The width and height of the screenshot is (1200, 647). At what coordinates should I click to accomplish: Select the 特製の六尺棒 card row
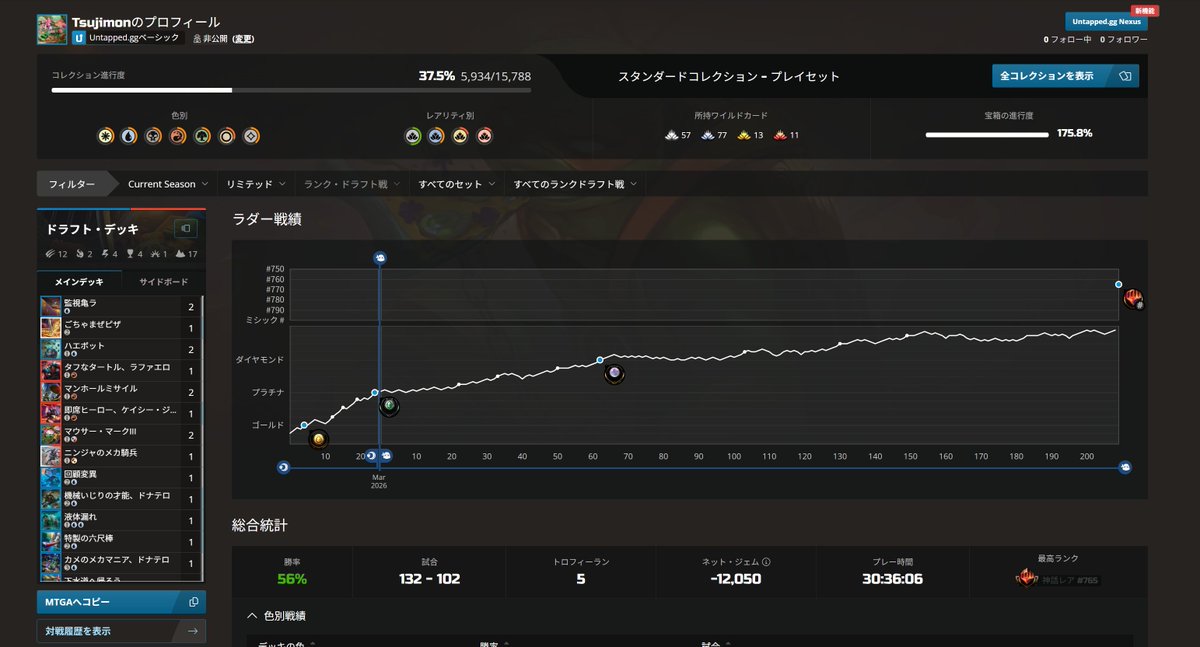click(x=120, y=541)
